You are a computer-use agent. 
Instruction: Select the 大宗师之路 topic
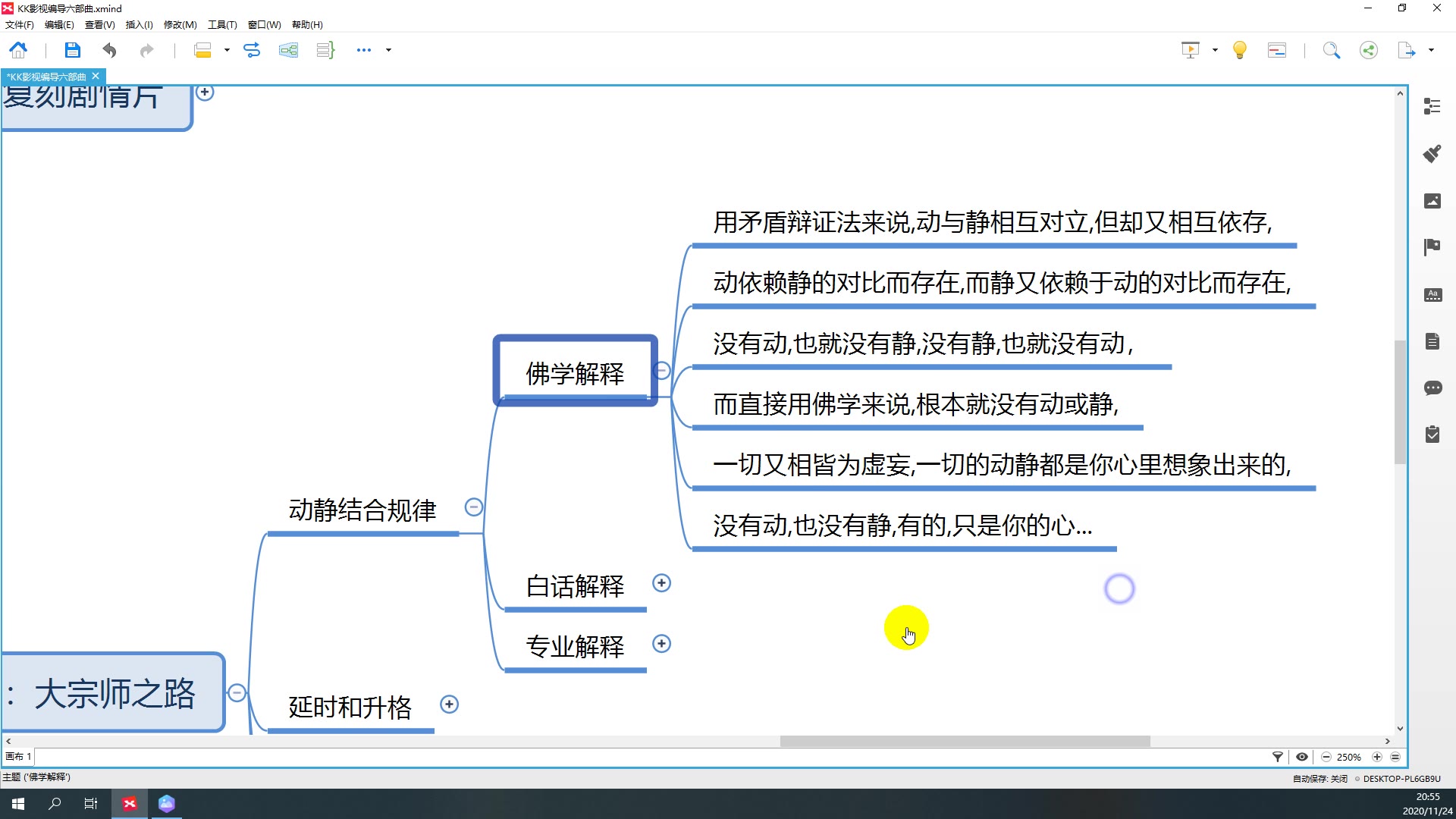point(112,693)
